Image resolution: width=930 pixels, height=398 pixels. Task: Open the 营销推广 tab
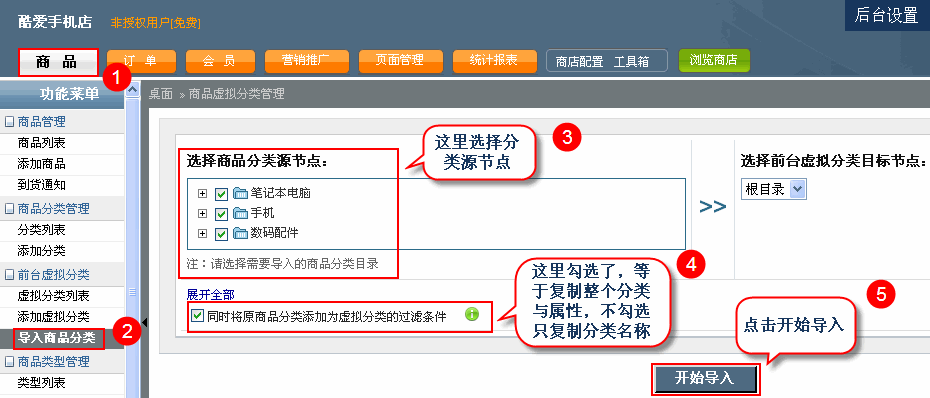pyautogui.click(x=306, y=61)
